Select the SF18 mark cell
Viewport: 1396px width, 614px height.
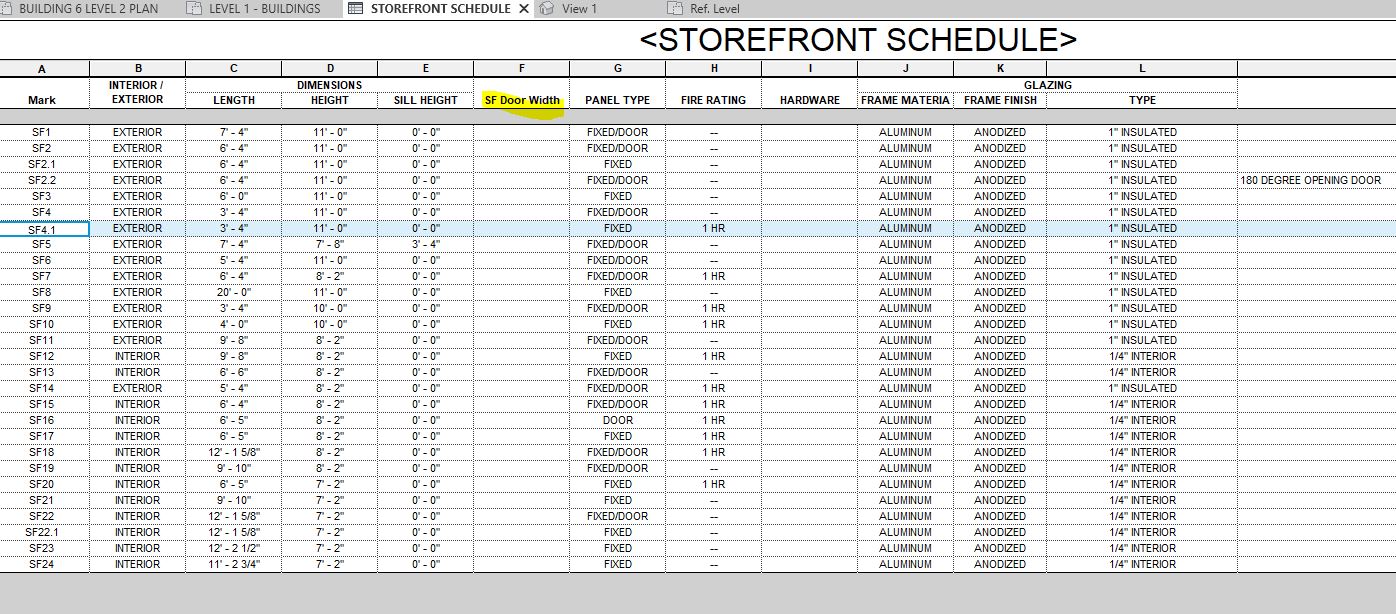pyautogui.click(x=42, y=452)
